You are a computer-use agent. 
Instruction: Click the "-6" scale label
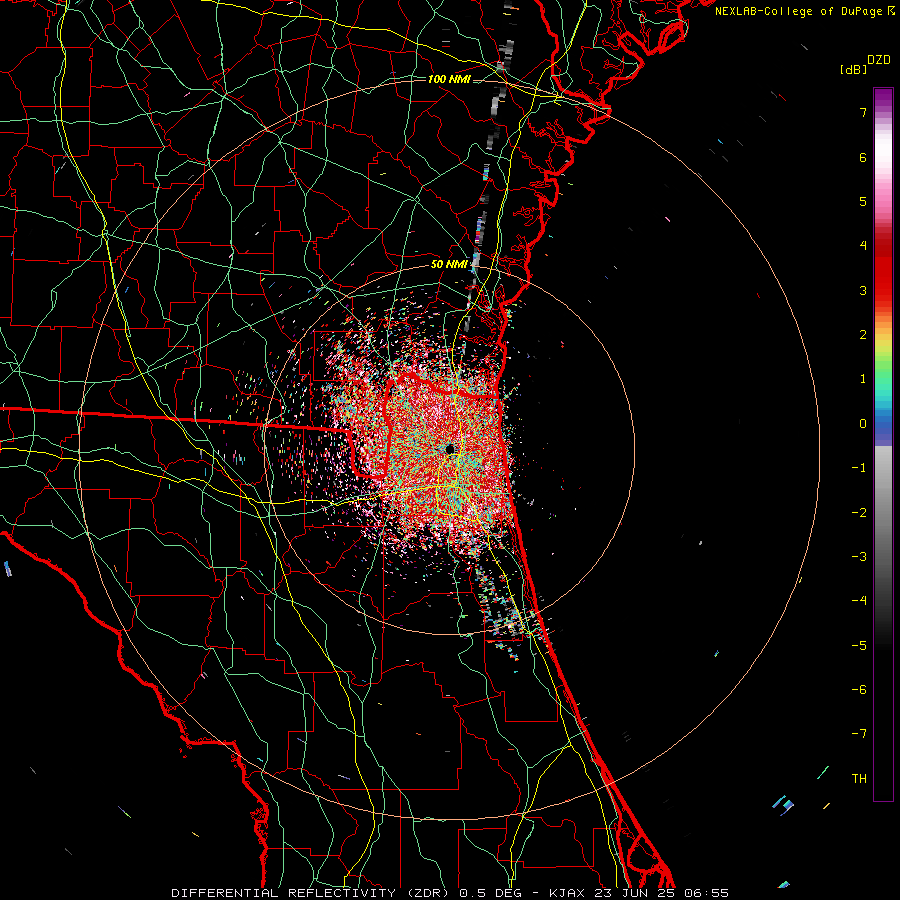click(859, 690)
